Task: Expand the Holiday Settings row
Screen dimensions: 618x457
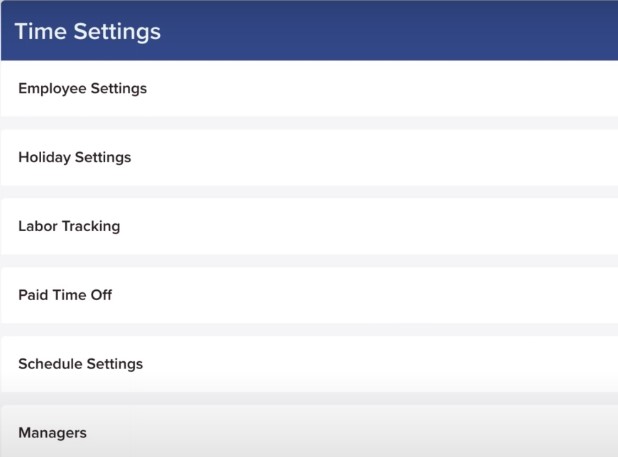Action: [309, 157]
